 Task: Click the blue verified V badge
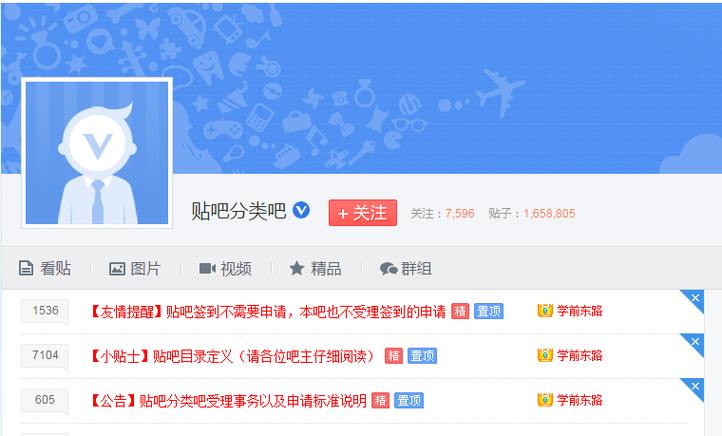(302, 210)
